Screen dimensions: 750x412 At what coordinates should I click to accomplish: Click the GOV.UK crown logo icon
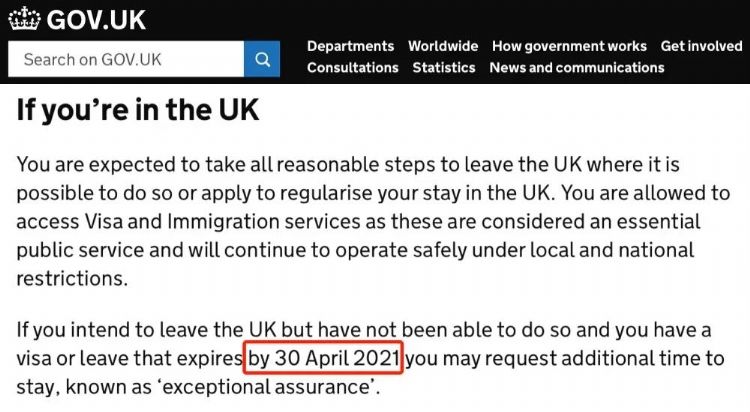[25, 18]
